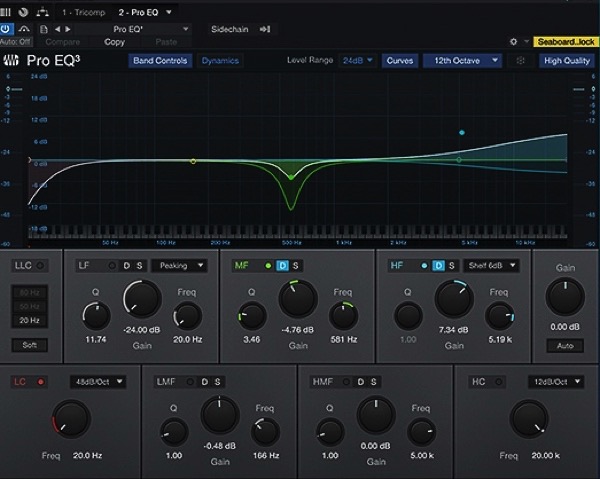Toggle the MF band D dynamics button

[282, 266]
